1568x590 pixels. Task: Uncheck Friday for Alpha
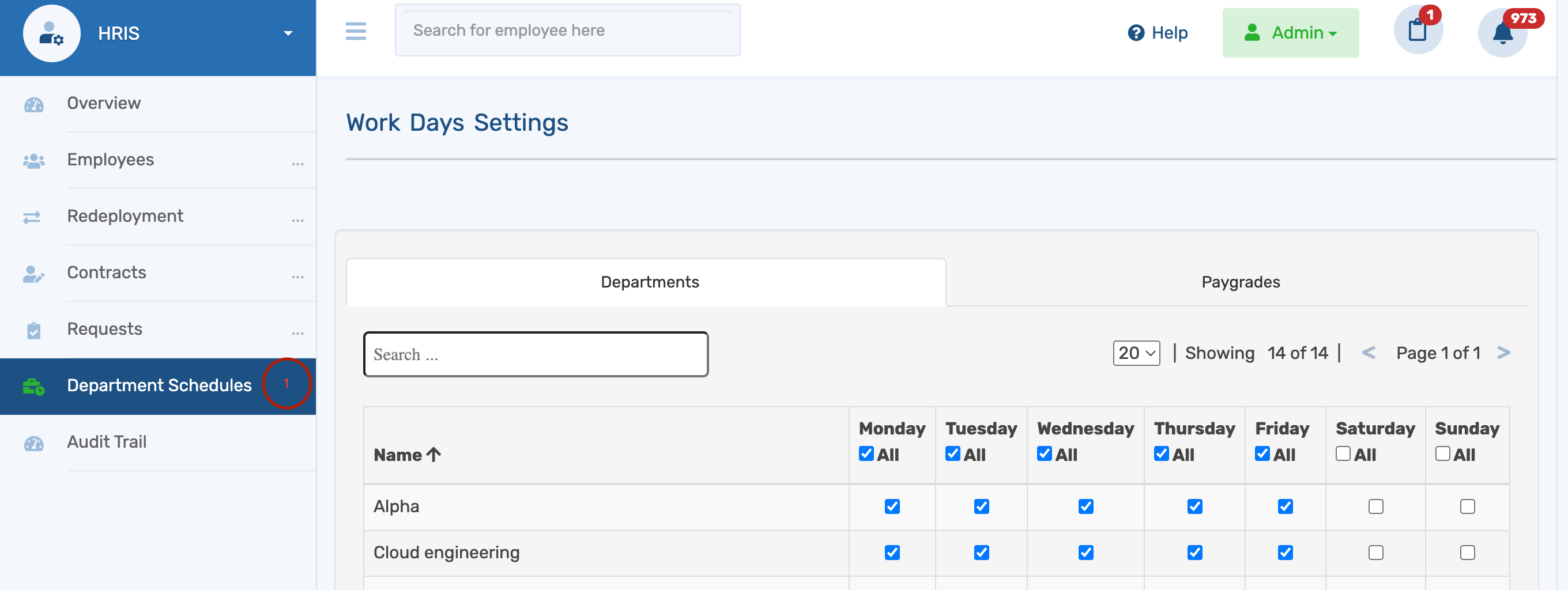coord(1285,506)
